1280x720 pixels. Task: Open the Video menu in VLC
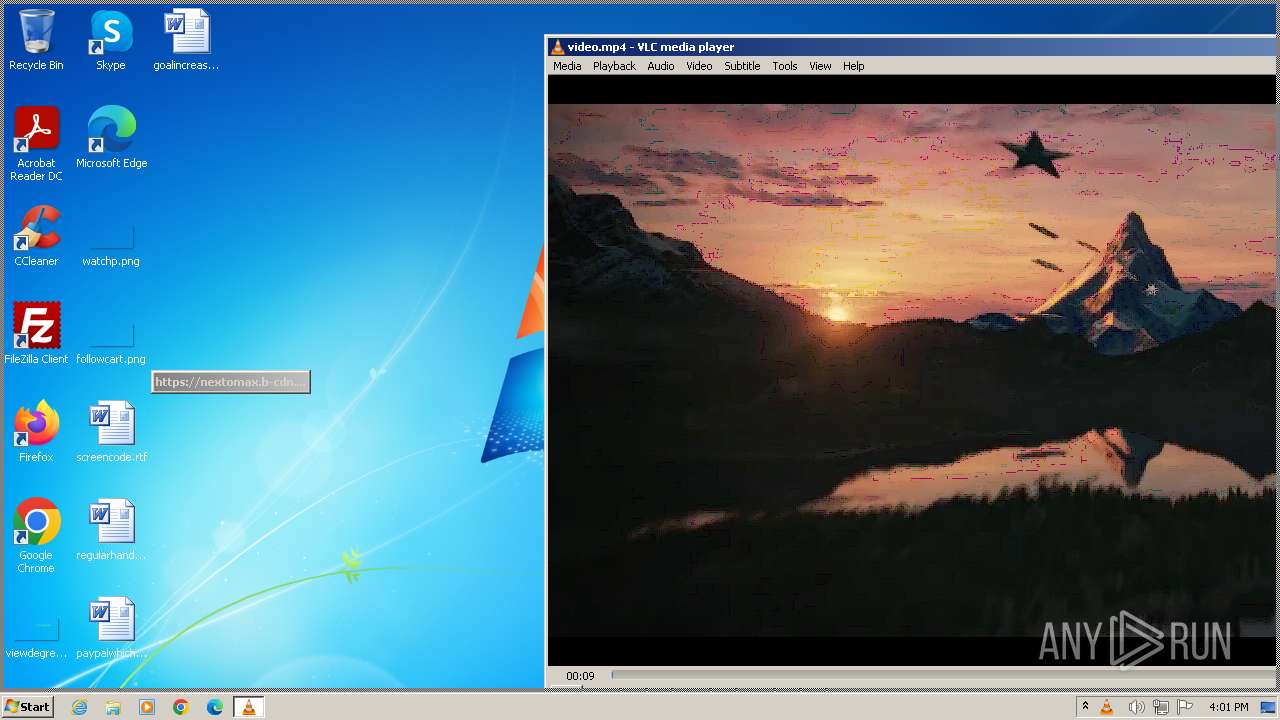pos(699,66)
